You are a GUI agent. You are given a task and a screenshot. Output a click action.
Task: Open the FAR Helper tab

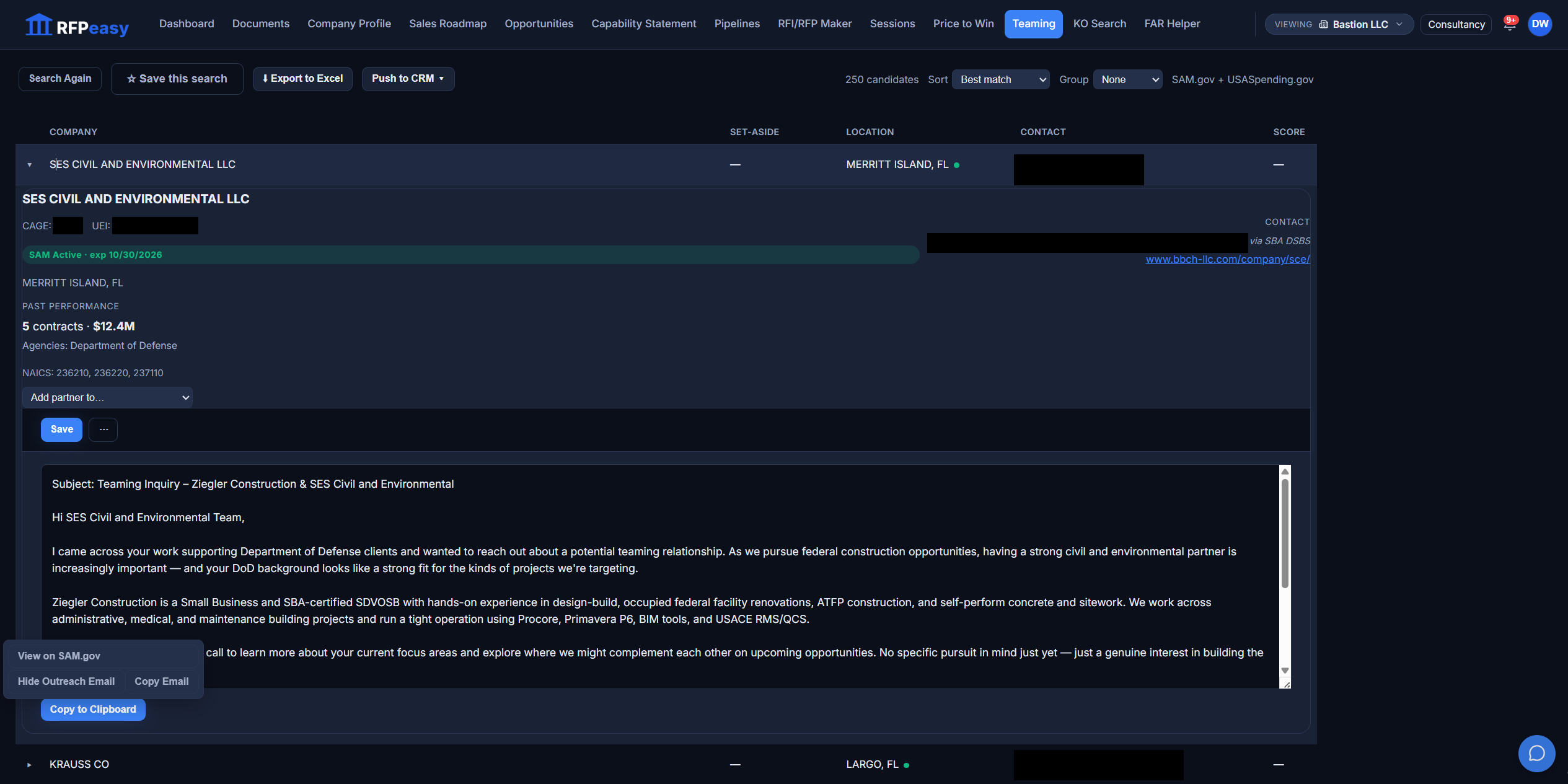pos(1172,24)
